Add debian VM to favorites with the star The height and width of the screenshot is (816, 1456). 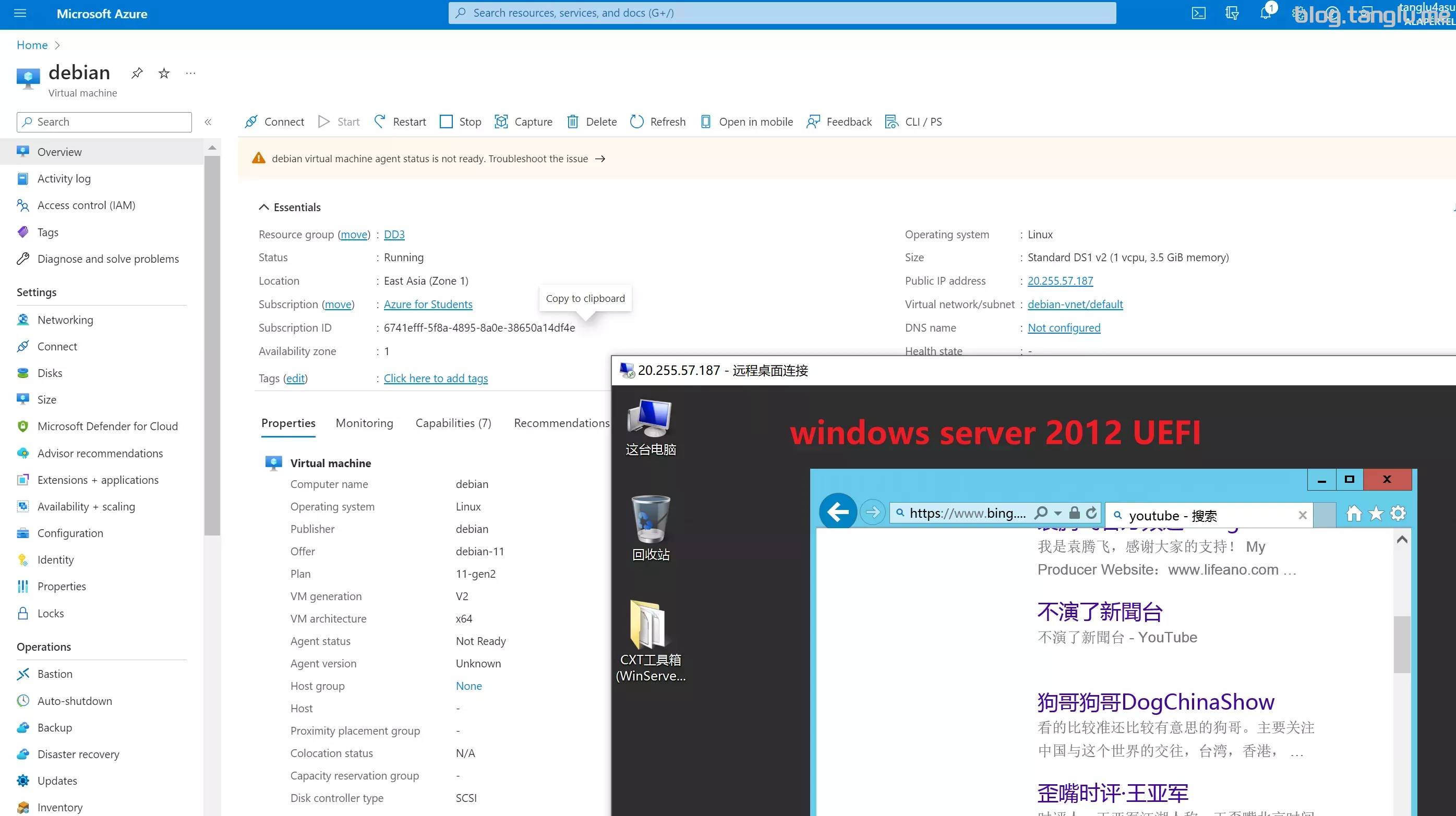click(163, 73)
